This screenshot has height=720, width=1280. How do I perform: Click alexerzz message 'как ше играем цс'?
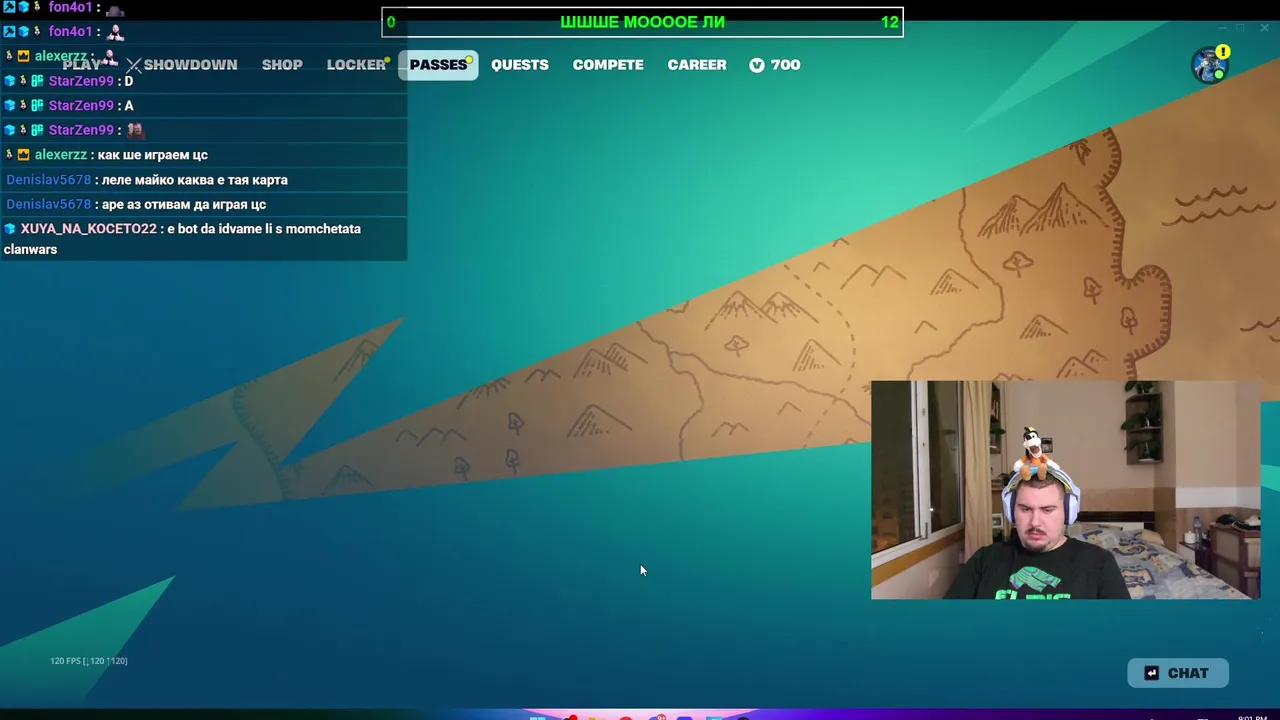click(153, 155)
